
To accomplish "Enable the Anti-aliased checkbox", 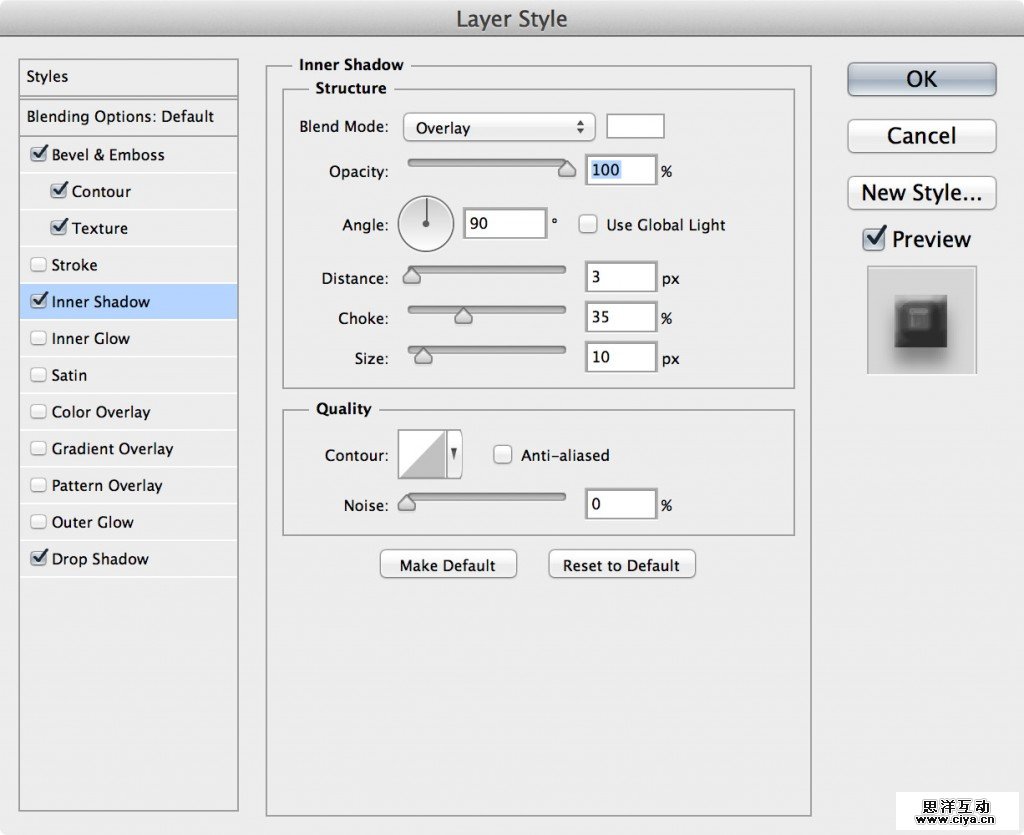I will click(503, 455).
